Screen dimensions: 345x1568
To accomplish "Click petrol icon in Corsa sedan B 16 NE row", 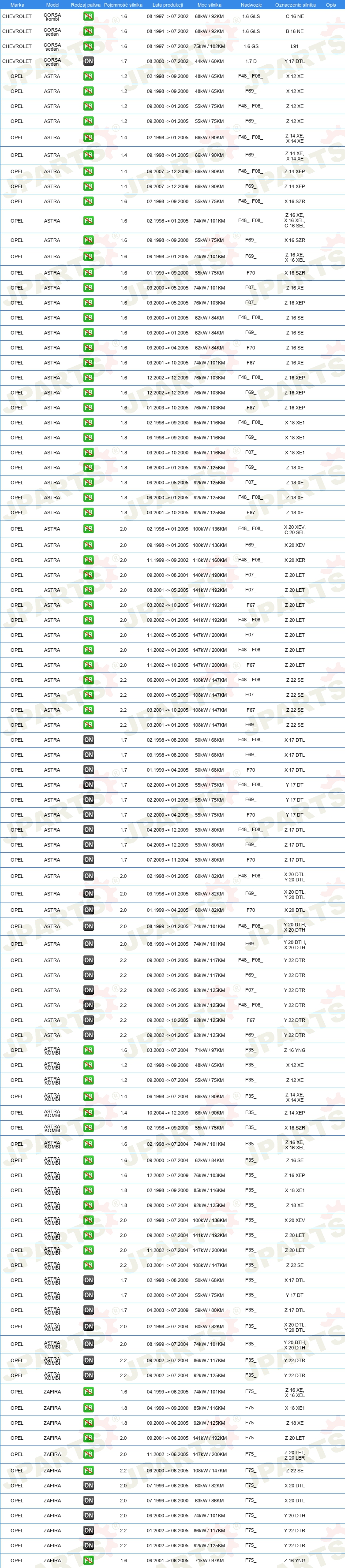I will pos(88,31).
